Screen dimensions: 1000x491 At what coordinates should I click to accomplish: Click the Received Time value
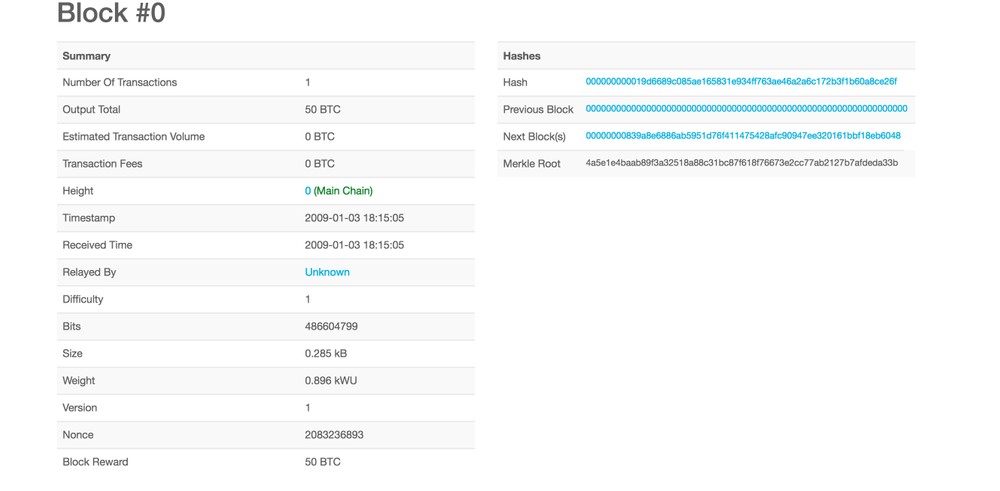(x=355, y=245)
